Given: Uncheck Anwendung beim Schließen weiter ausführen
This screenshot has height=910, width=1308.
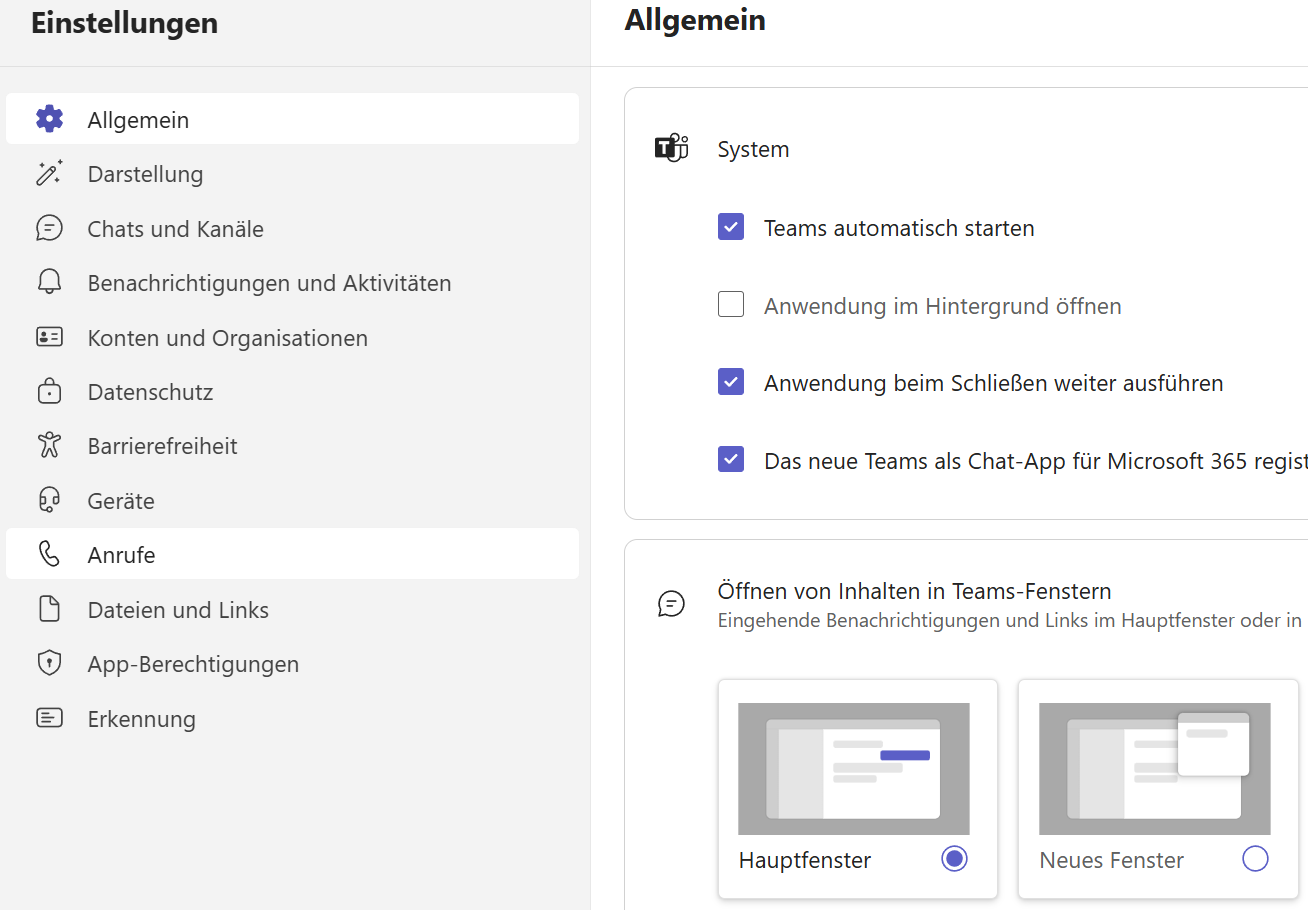Looking at the screenshot, I should 731,382.
